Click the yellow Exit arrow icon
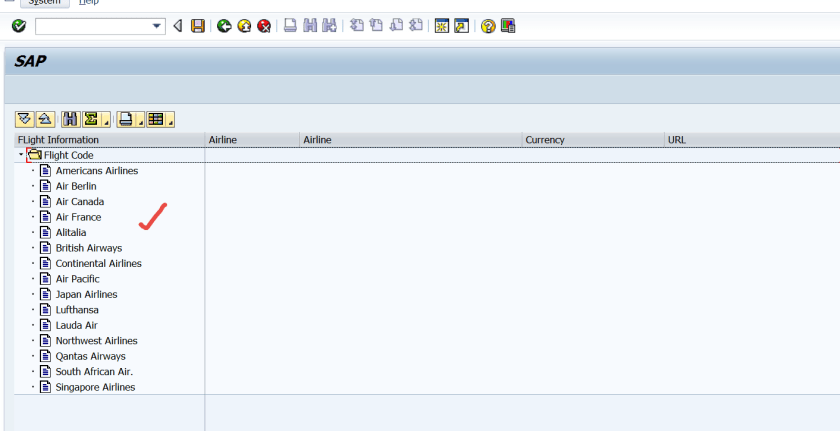This screenshot has width=840, height=431. (x=244, y=26)
